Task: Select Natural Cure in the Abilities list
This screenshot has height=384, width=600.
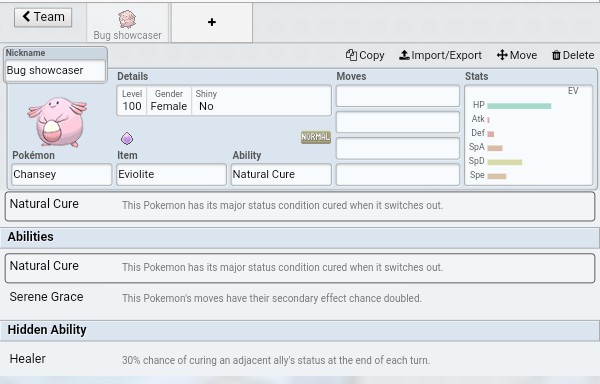Action: coord(300,268)
